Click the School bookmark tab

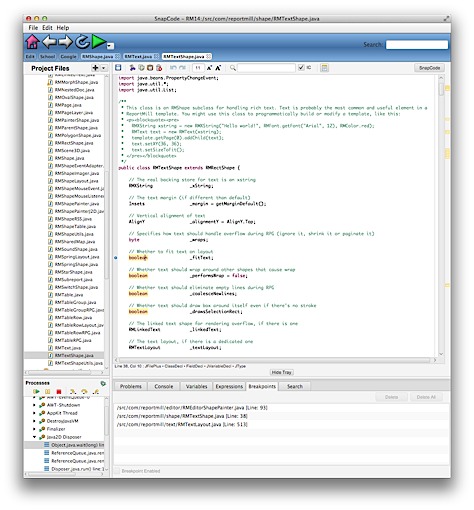(x=48, y=57)
